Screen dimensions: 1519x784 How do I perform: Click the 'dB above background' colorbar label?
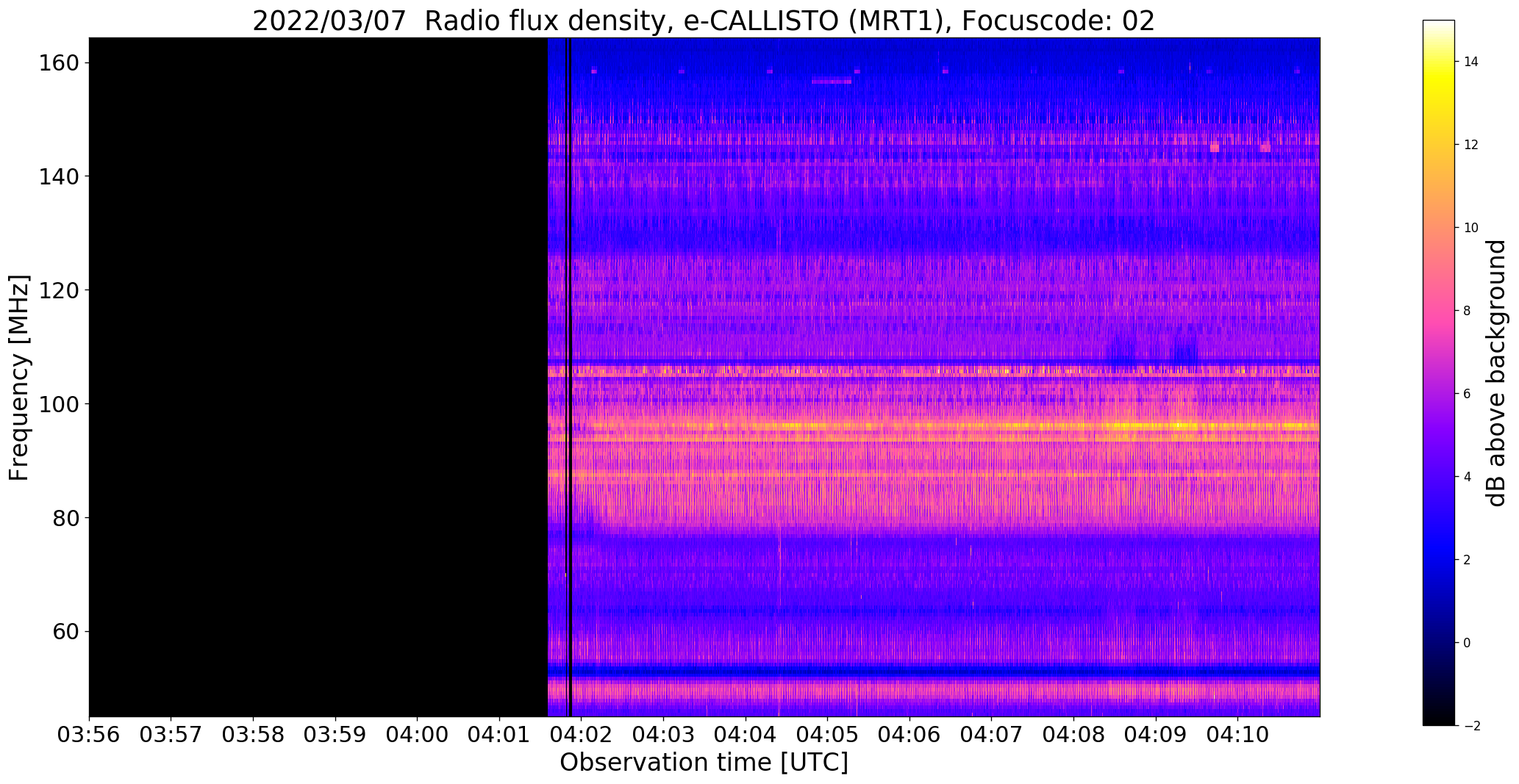click(x=1496, y=373)
